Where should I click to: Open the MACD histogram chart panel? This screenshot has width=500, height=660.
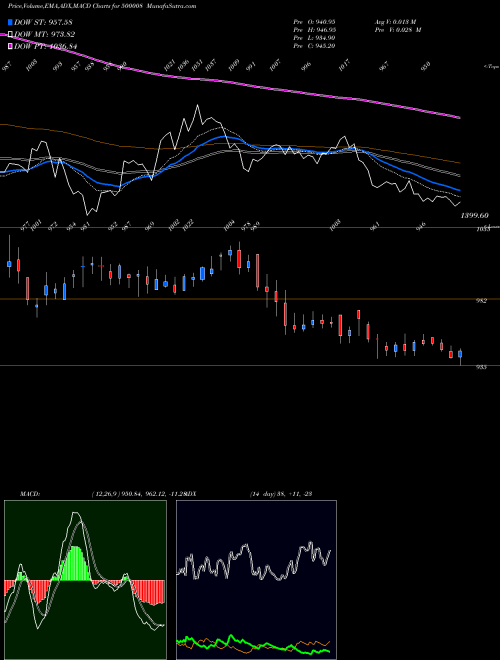(x=85, y=580)
